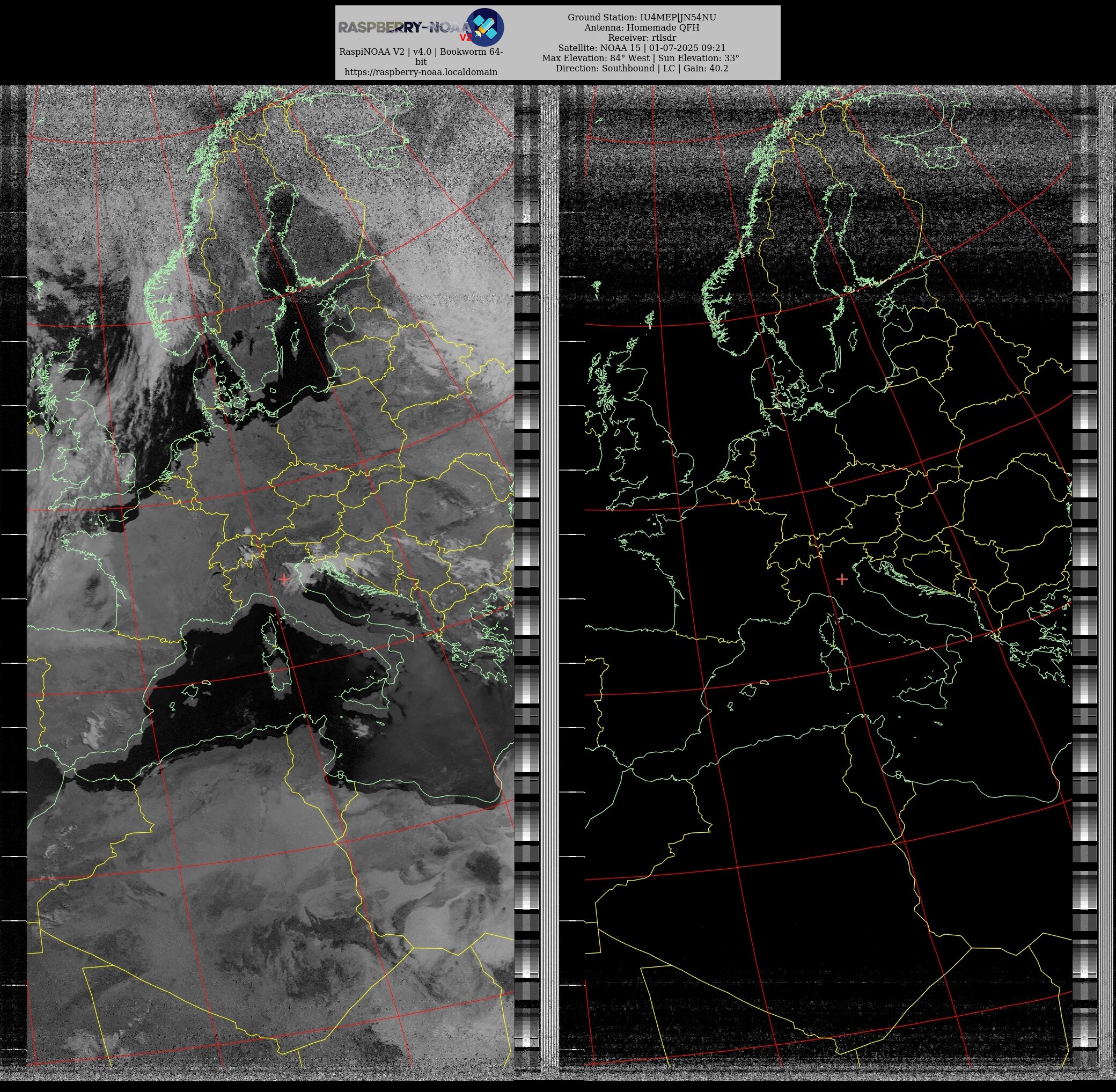This screenshot has width=1116, height=1092.
Task: Select the 'Satellite: NOAA 15 | 01-07-2025 09:21' line
Action: coord(642,48)
